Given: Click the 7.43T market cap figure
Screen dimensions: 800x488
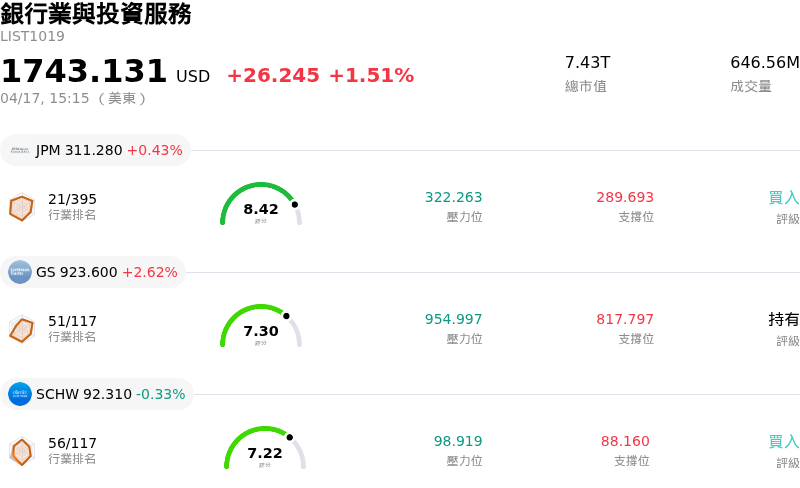Looking at the screenshot, I should click(x=587, y=63).
